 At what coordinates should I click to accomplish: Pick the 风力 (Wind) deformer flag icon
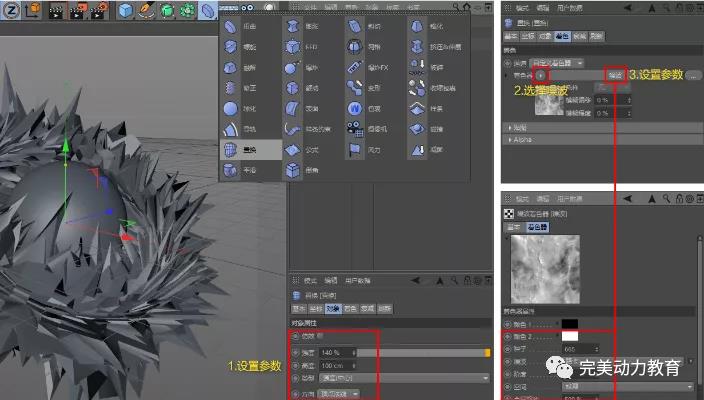[355, 150]
